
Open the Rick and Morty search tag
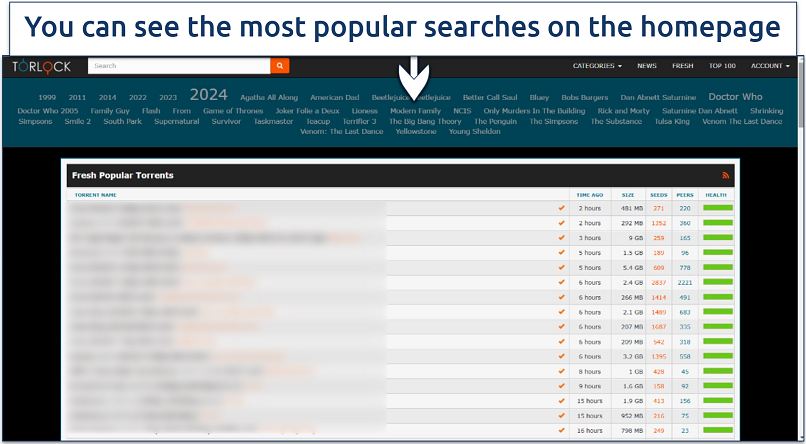tap(624, 110)
